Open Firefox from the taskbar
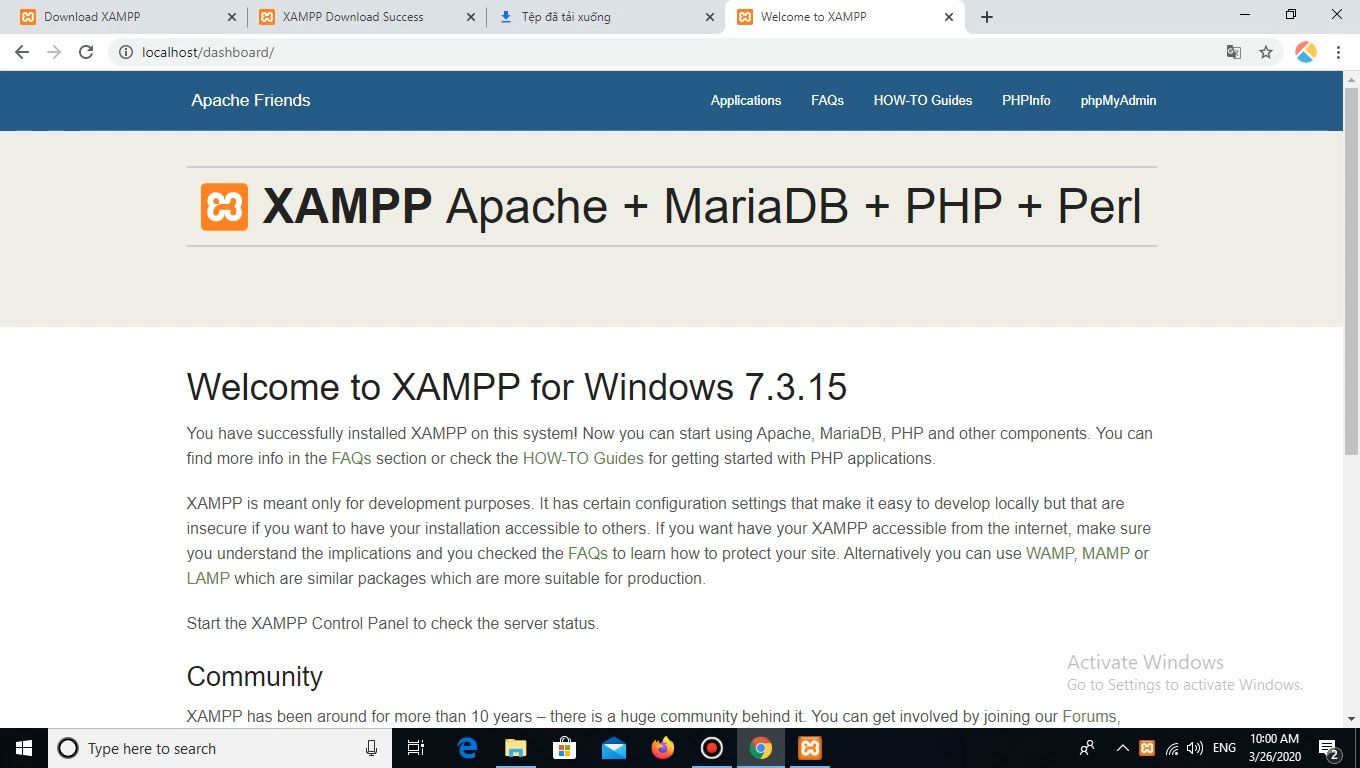 coord(662,748)
